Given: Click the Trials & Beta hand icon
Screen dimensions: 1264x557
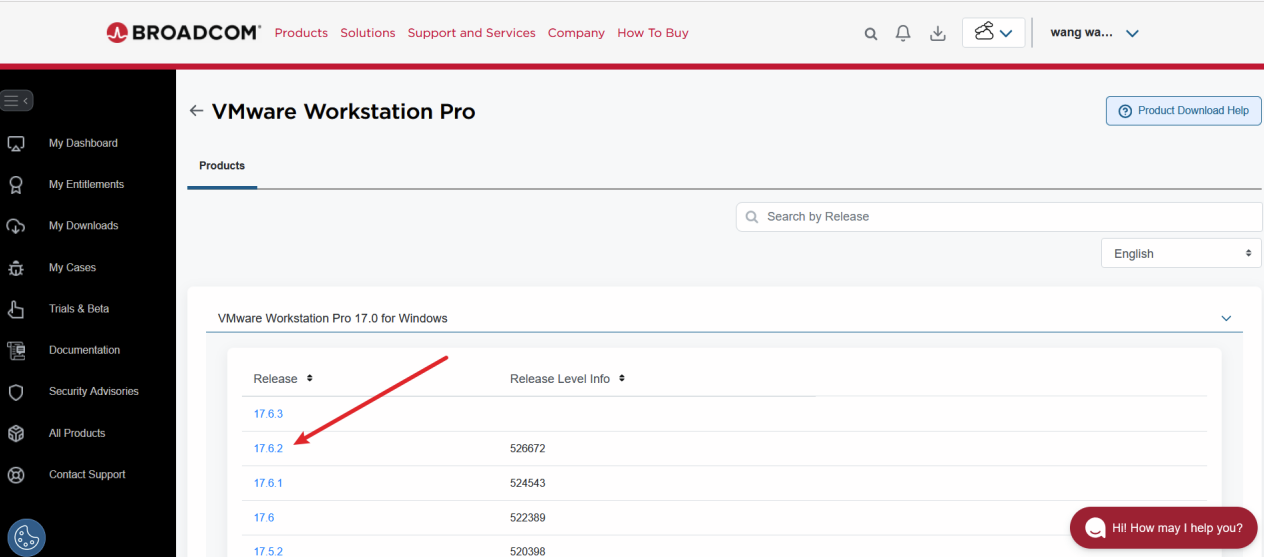Looking at the screenshot, I should point(16,309).
